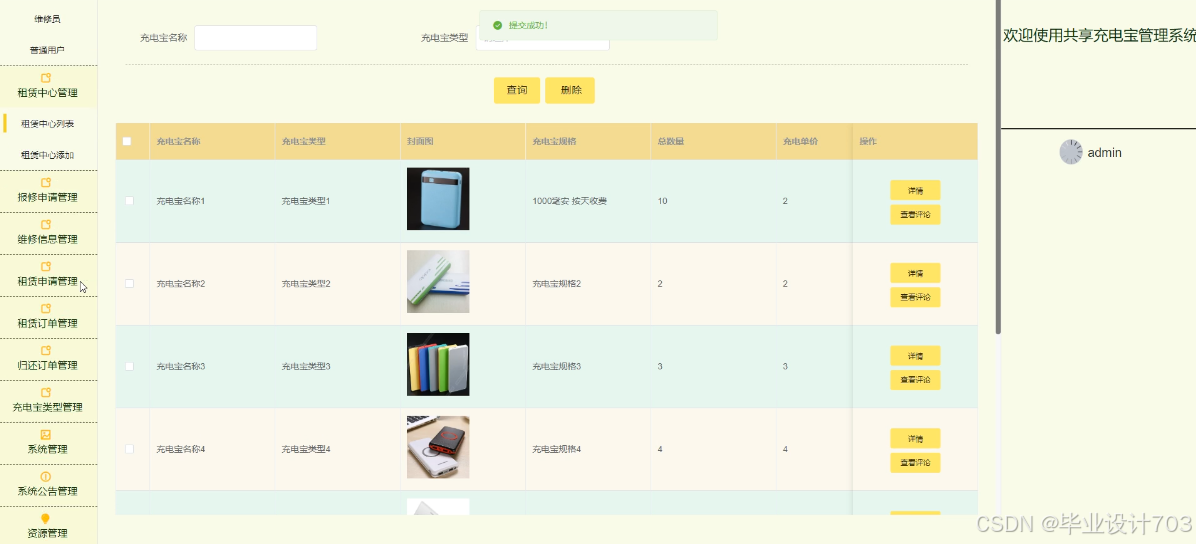Screen dimensions: 1196x544
Task: Select 普通用户 in the sidebar
Action: pyautogui.click(x=47, y=50)
